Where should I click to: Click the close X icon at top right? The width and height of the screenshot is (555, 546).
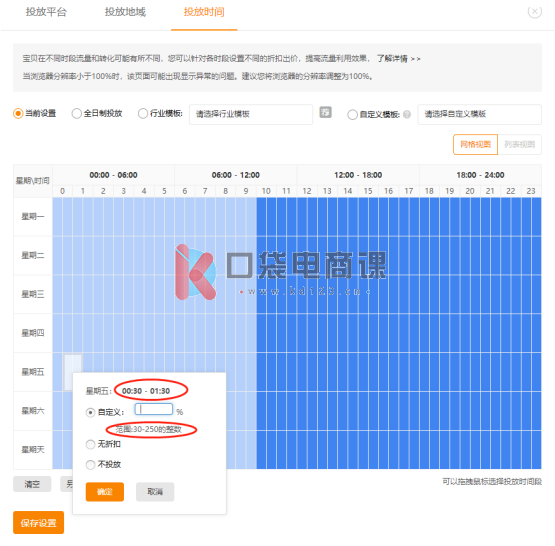[x=534, y=12]
